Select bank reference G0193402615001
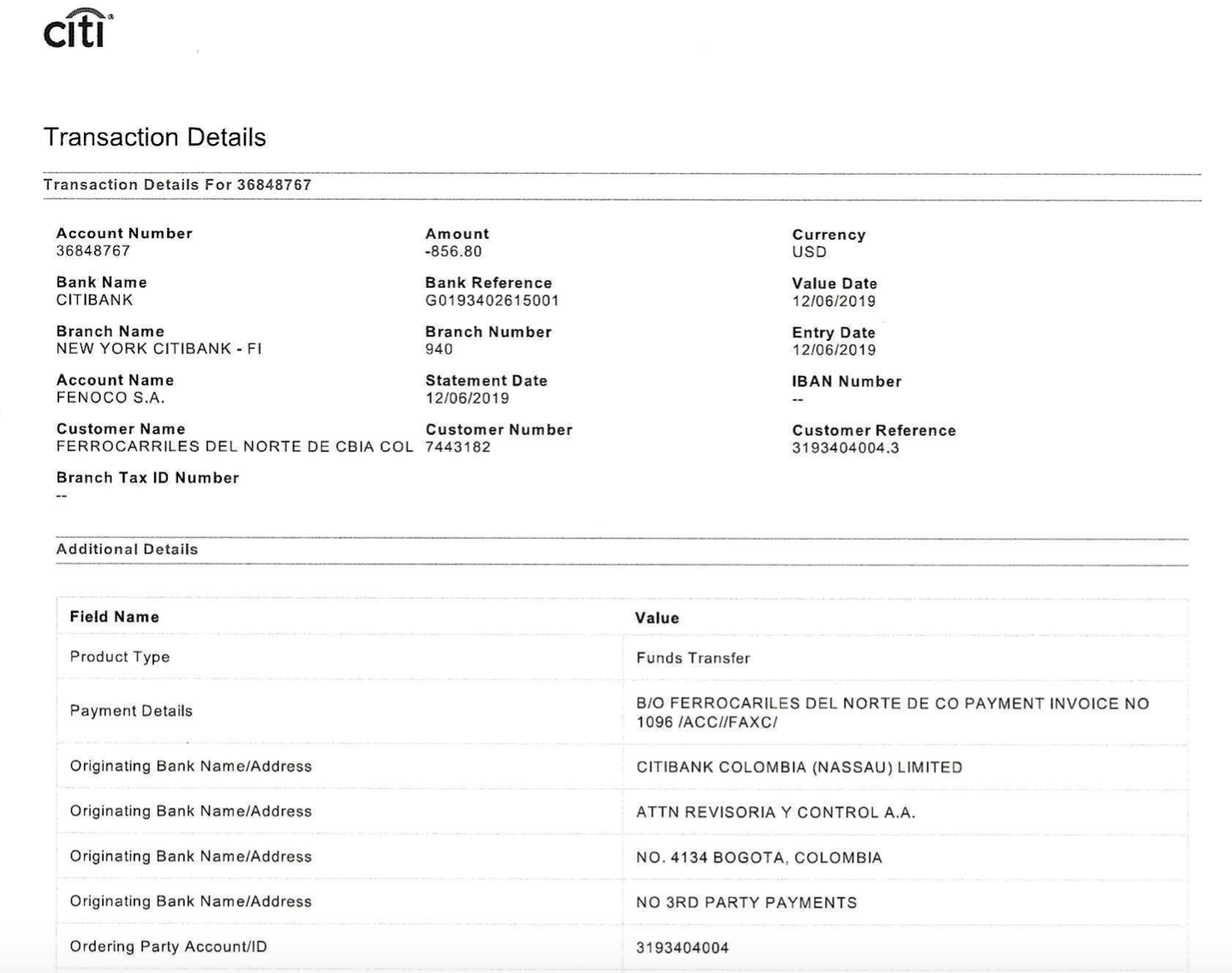Viewport: 1232px width, 973px height. (493, 301)
